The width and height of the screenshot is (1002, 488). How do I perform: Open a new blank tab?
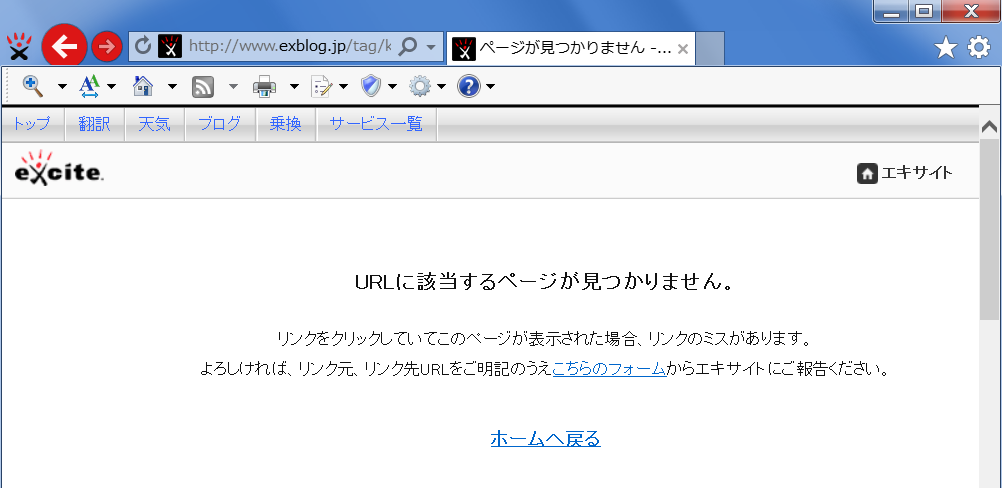point(709,48)
